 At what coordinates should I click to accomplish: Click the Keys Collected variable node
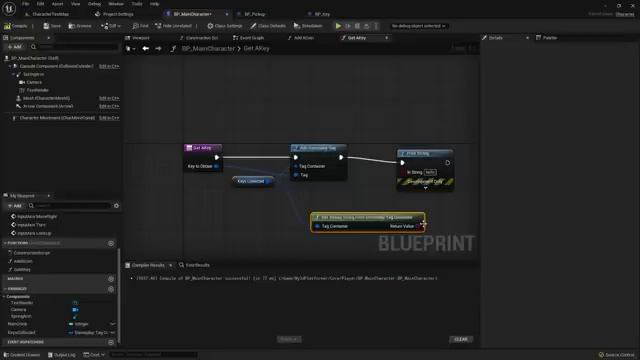[253, 181]
